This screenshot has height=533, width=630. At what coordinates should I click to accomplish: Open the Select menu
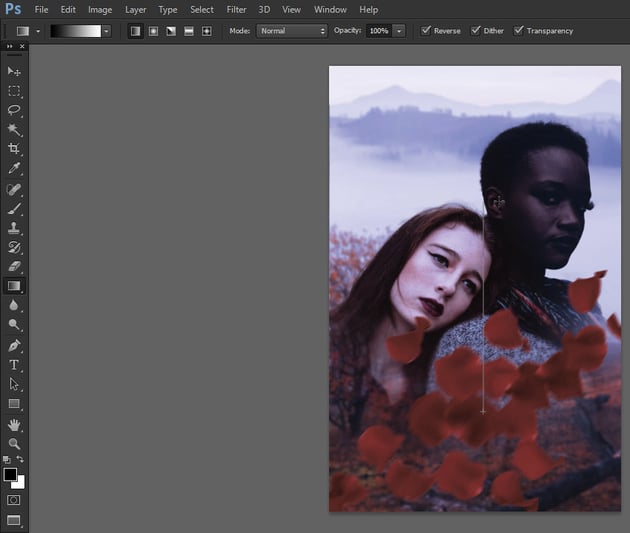(202, 10)
